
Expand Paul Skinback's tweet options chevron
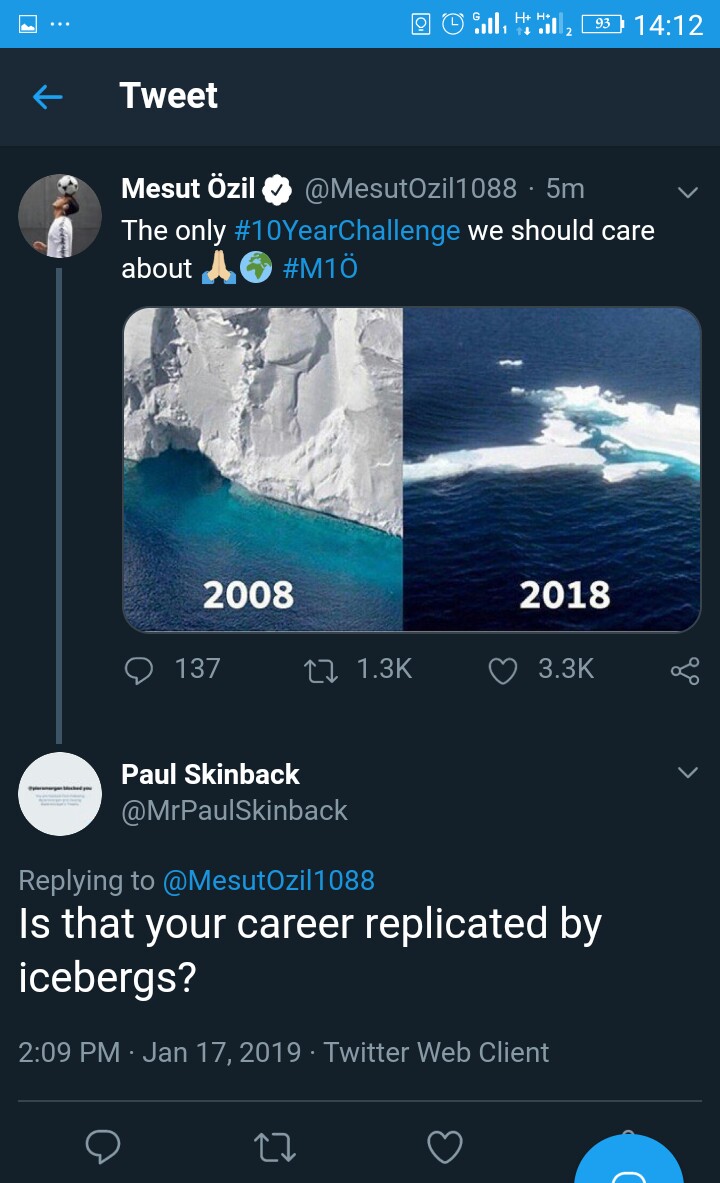687,773
